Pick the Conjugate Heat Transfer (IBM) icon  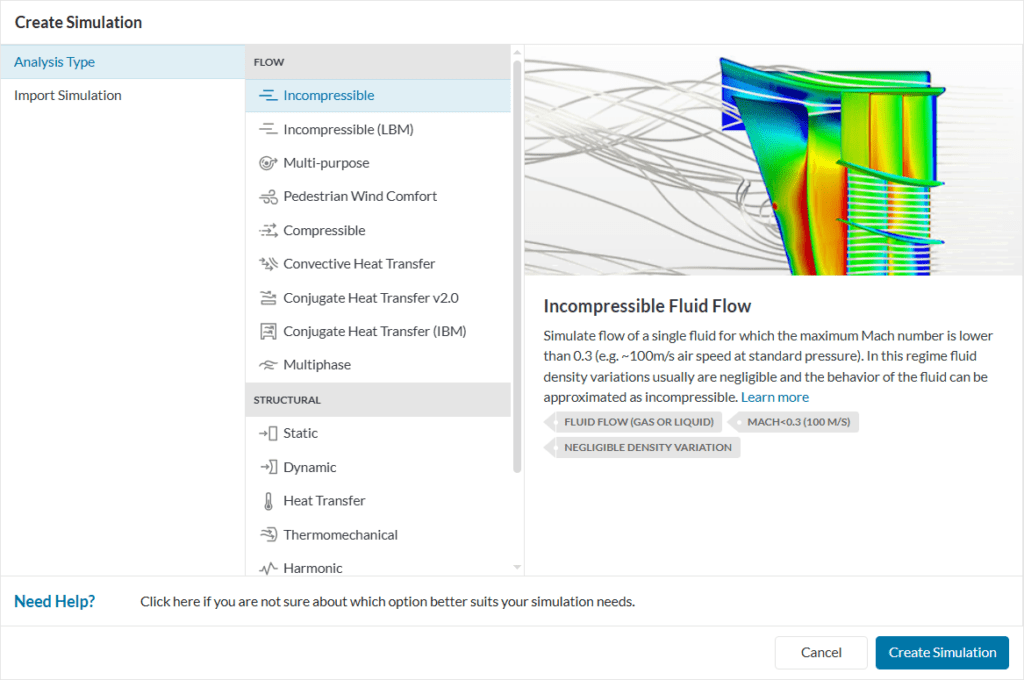[x=268, y=330]
